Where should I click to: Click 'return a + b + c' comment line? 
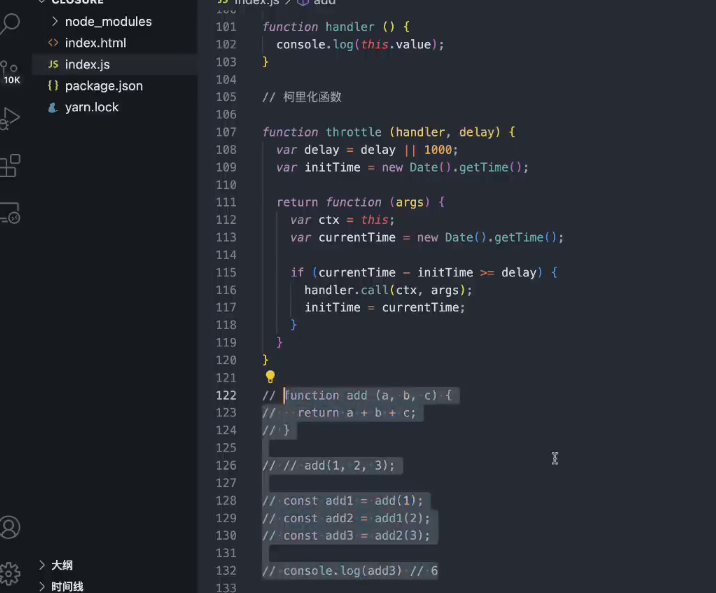point(339,413)
